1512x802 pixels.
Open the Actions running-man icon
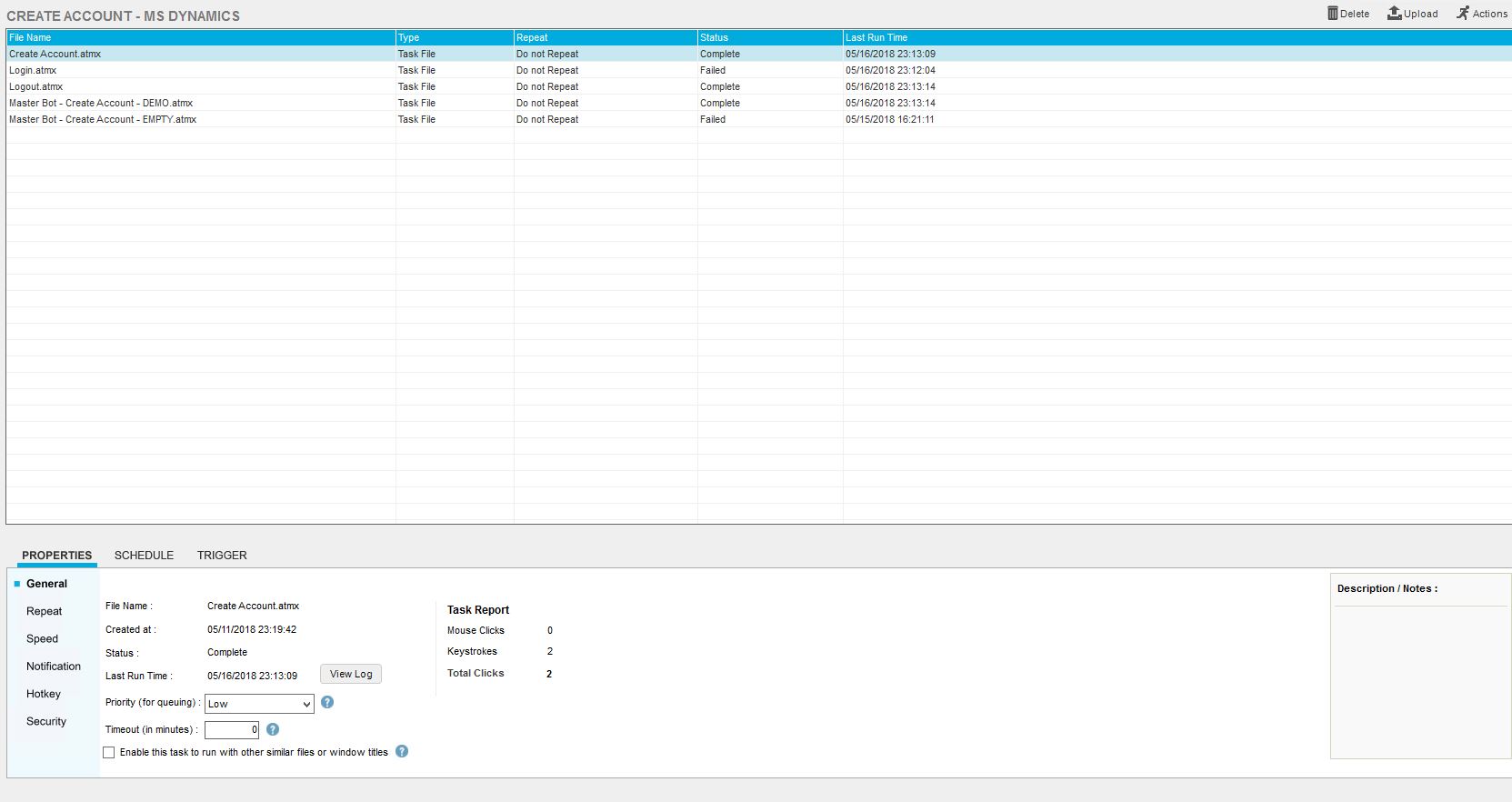[x=1462, y=14]
